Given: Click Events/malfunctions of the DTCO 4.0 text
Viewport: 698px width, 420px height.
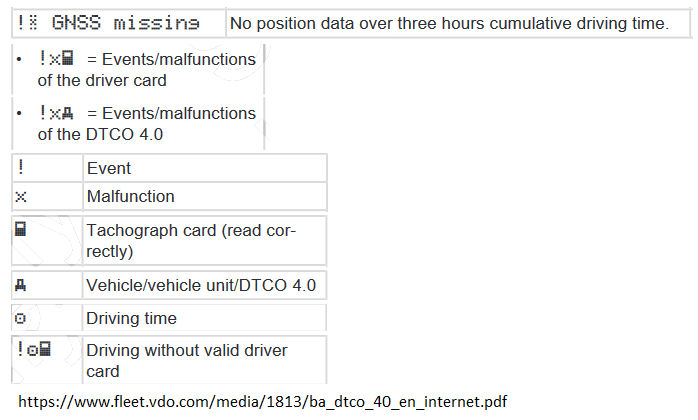Looking at the screenshot, I should (x=147, y=123).
